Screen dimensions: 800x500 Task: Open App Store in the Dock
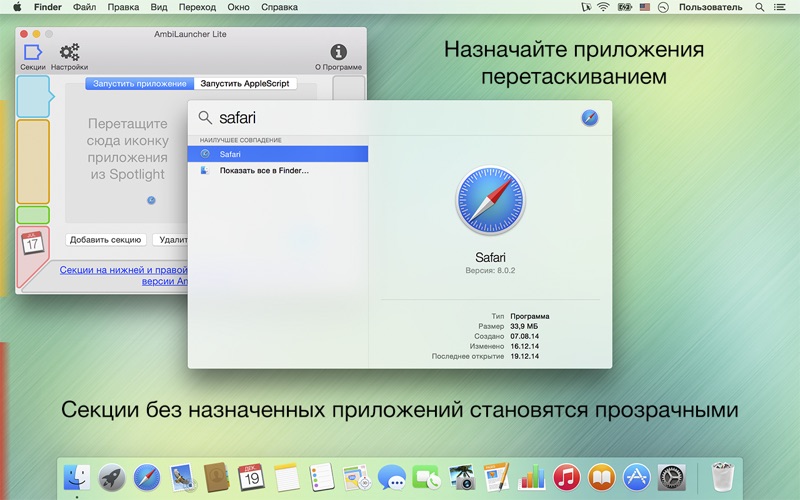point(637,478)
